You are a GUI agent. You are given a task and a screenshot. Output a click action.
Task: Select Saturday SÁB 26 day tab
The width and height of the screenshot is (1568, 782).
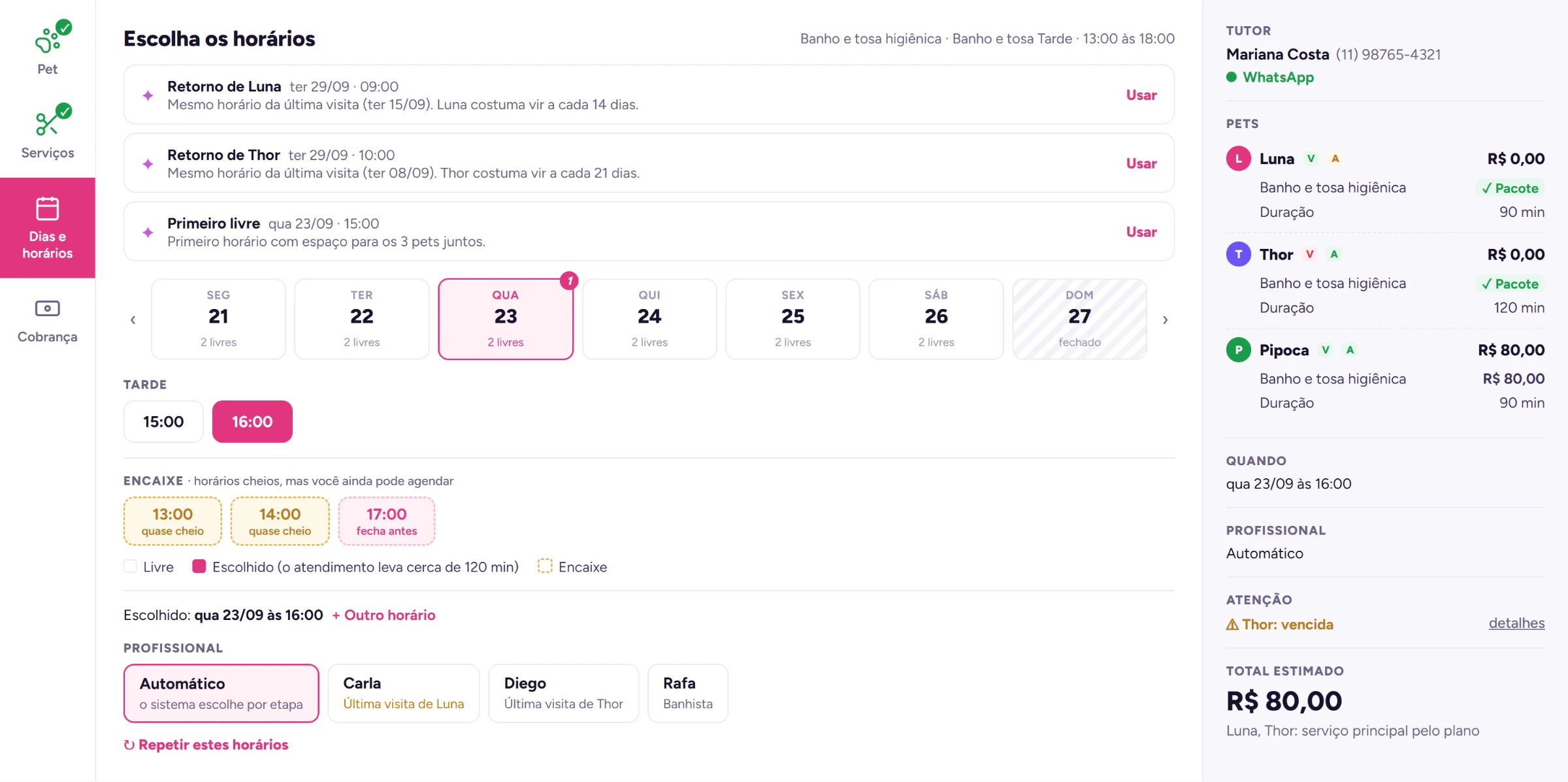pyautogui.click(x=936, y=319)
